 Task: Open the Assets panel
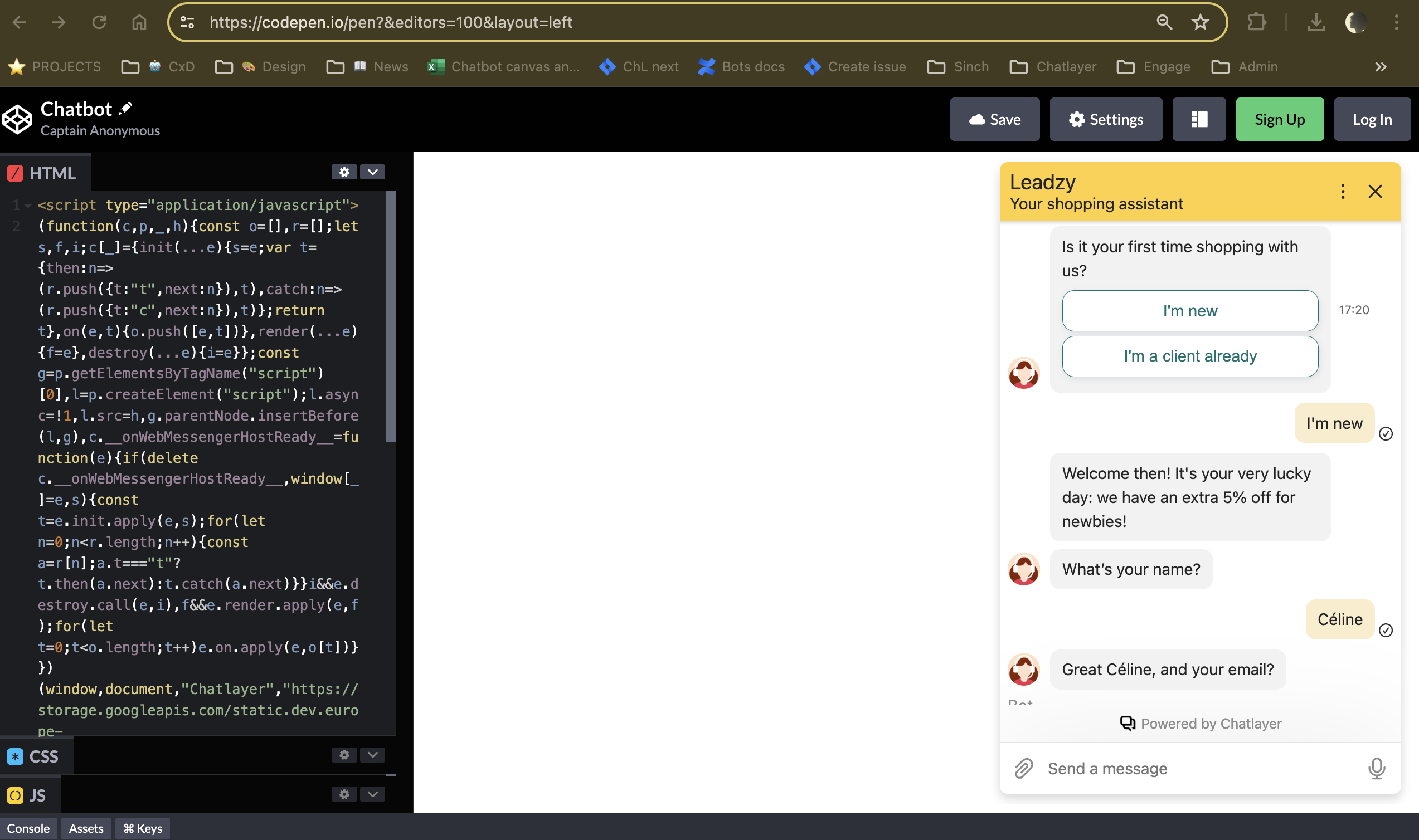pyautogui.click(x=86, y=828)
